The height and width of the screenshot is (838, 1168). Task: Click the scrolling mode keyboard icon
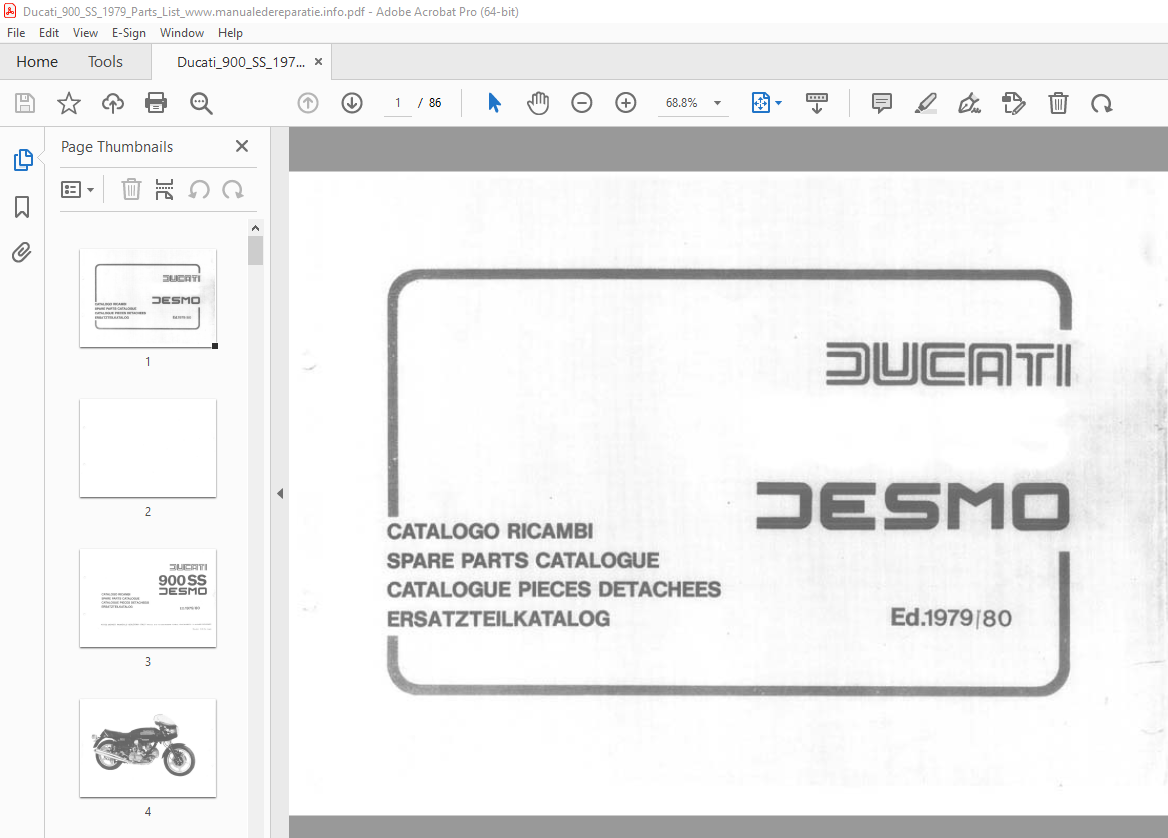point(816,103)
